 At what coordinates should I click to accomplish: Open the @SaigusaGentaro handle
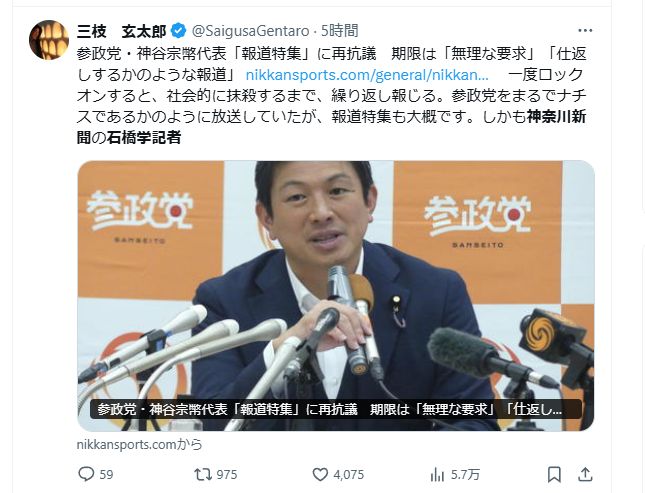251,31
